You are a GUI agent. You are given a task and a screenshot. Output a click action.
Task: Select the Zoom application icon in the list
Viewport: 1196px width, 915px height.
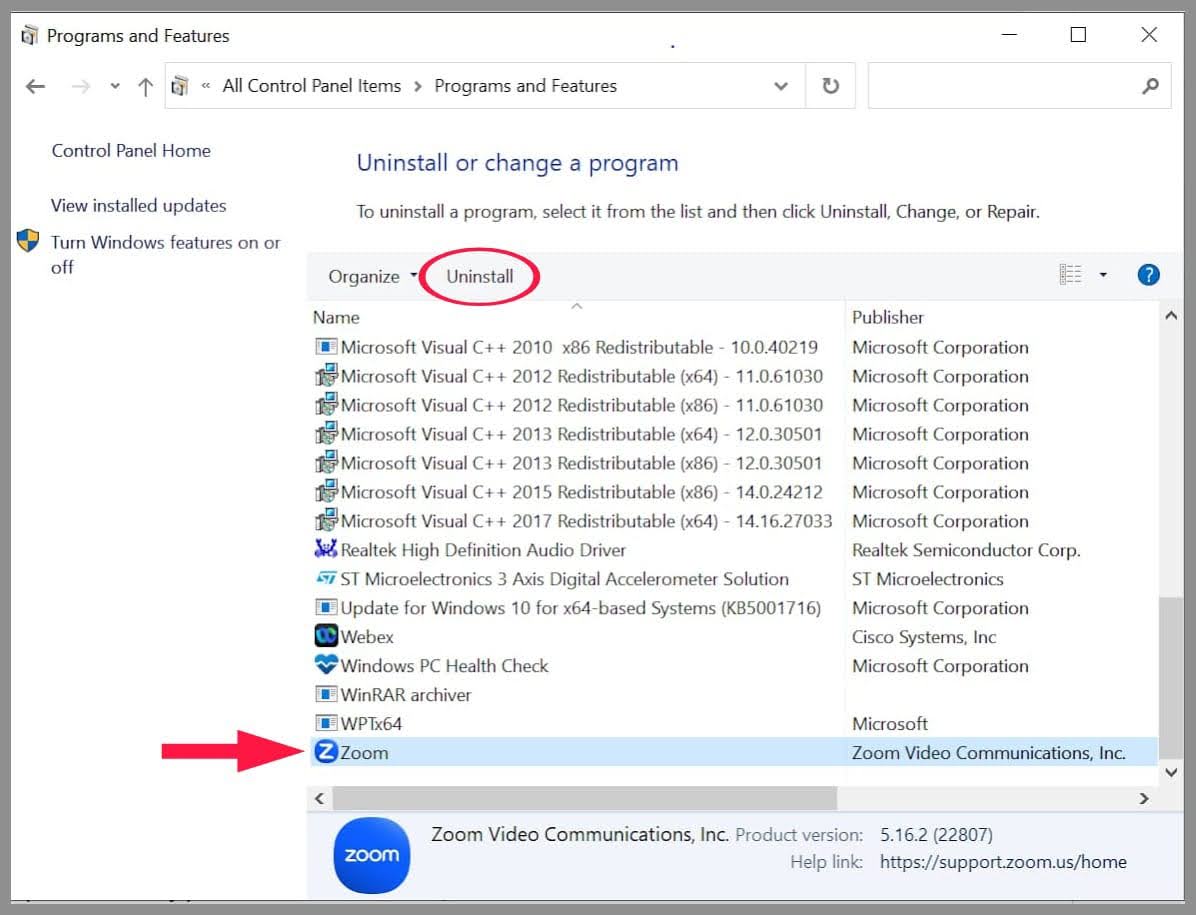click(x=326, y=752)
